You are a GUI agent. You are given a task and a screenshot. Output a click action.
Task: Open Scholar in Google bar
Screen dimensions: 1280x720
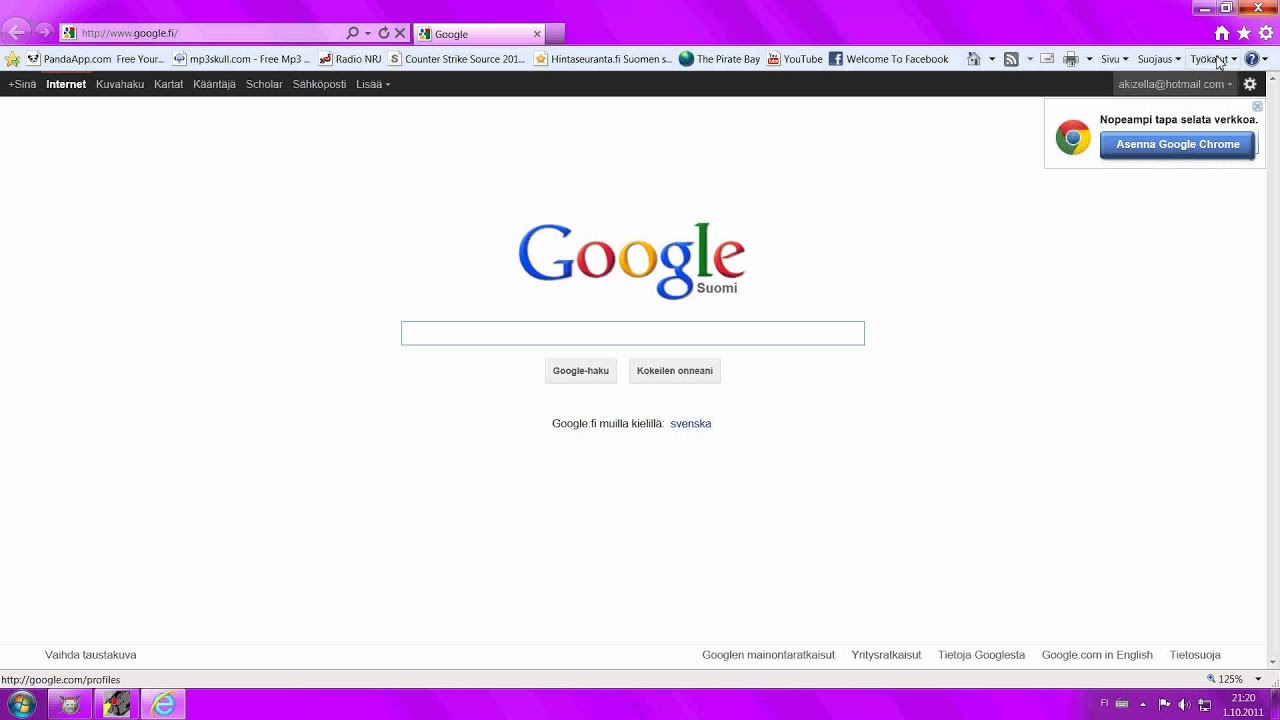pos(264,84)
